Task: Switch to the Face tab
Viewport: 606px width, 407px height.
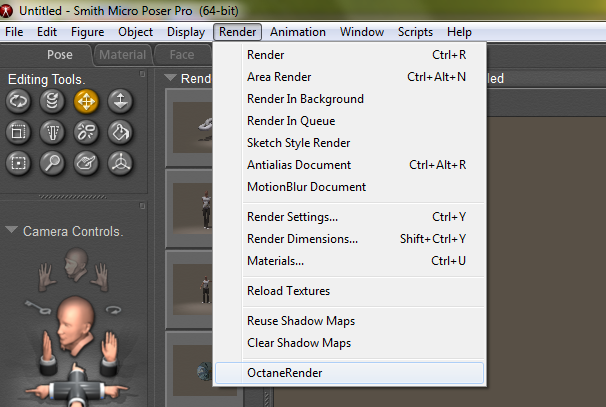Action: point(182,54)
